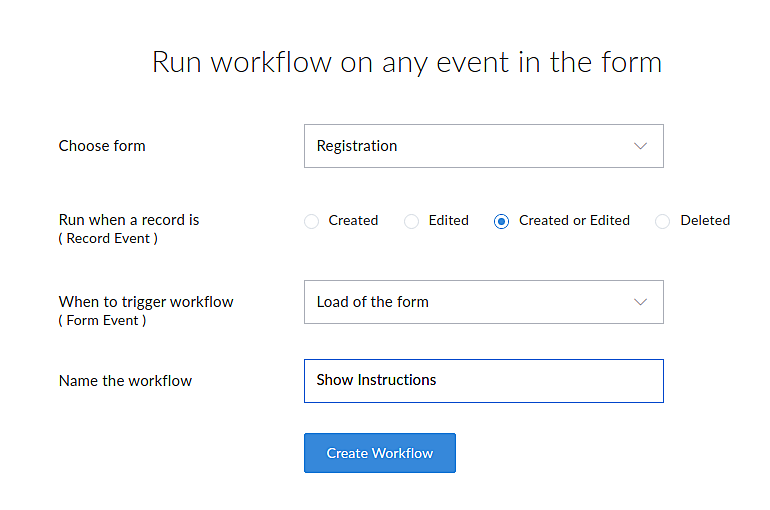Viewport: 770px width, 510px height.
Task: Click the 'Edited' option label text
Action: 448,221
